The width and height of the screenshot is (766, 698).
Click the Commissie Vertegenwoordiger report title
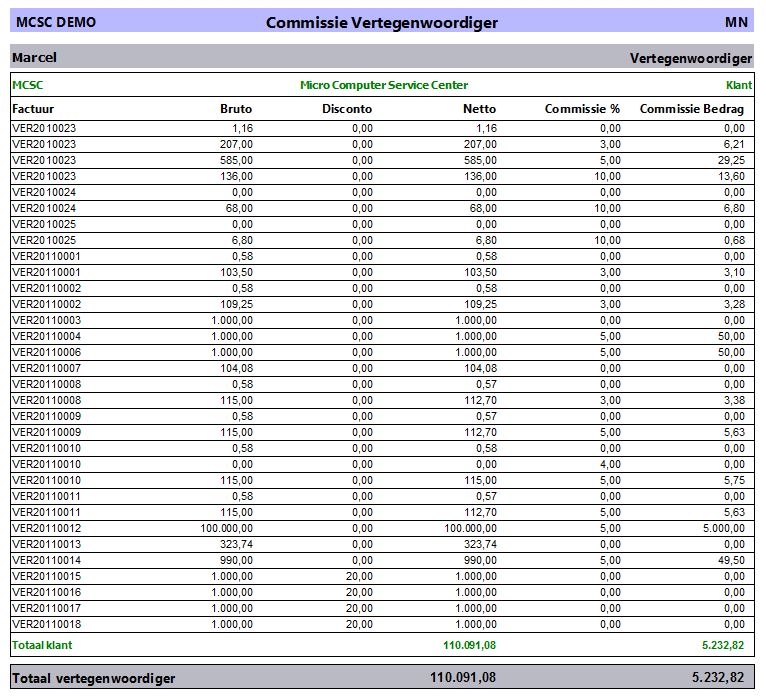(x=382, y=22)
